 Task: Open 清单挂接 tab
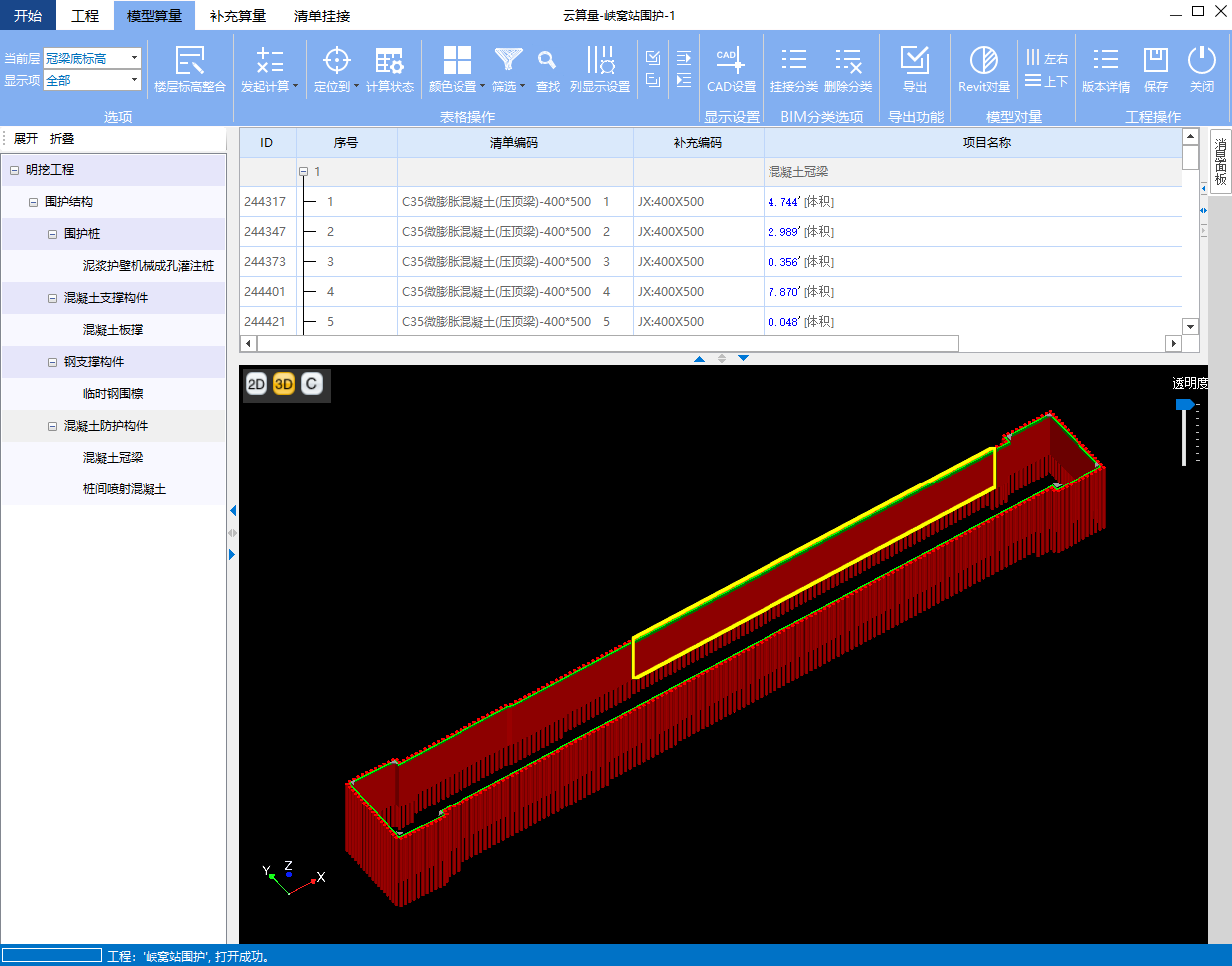click(x=322, y=15)
